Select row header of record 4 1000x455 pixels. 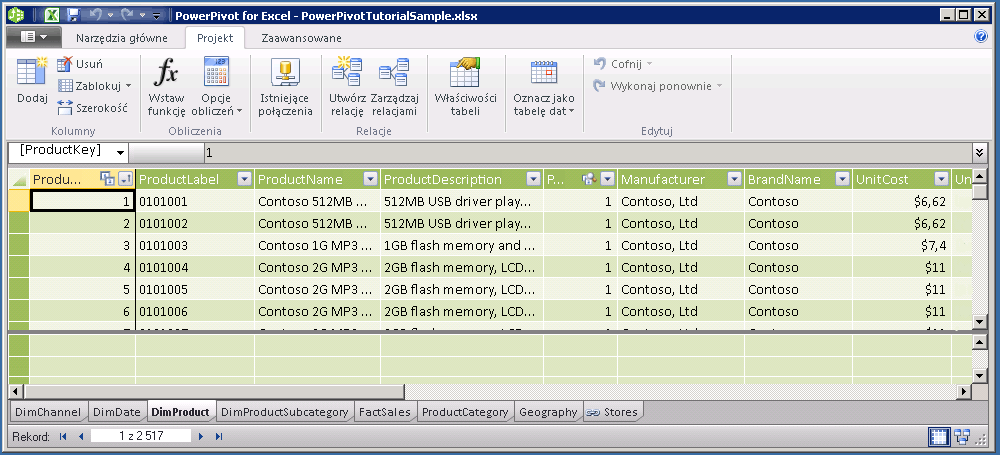tap(19, 267)
